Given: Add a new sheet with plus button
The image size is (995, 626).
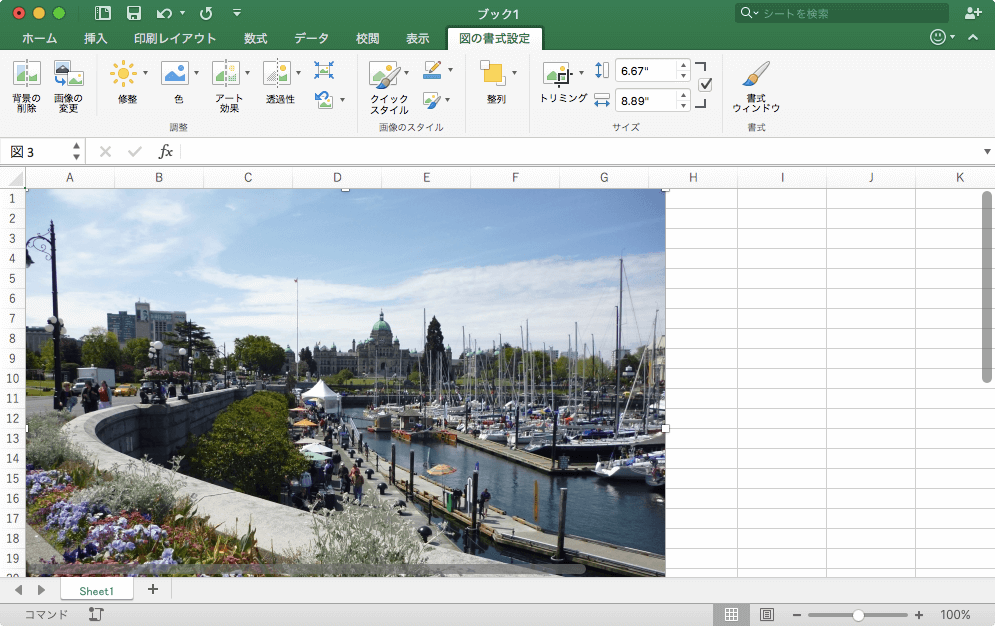Looking at the screenshot, I should click(x=153, y=589).
